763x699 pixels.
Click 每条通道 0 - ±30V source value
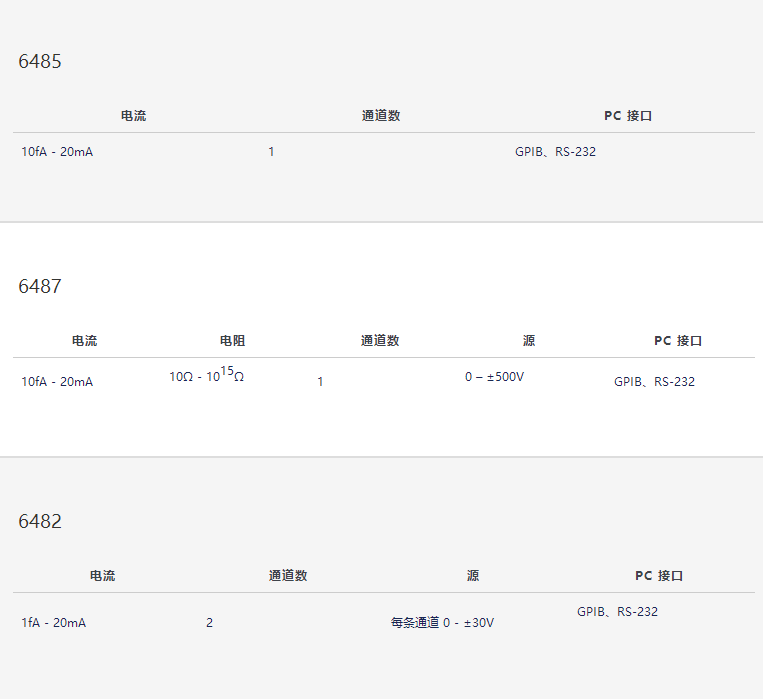(x=442, y=623)
